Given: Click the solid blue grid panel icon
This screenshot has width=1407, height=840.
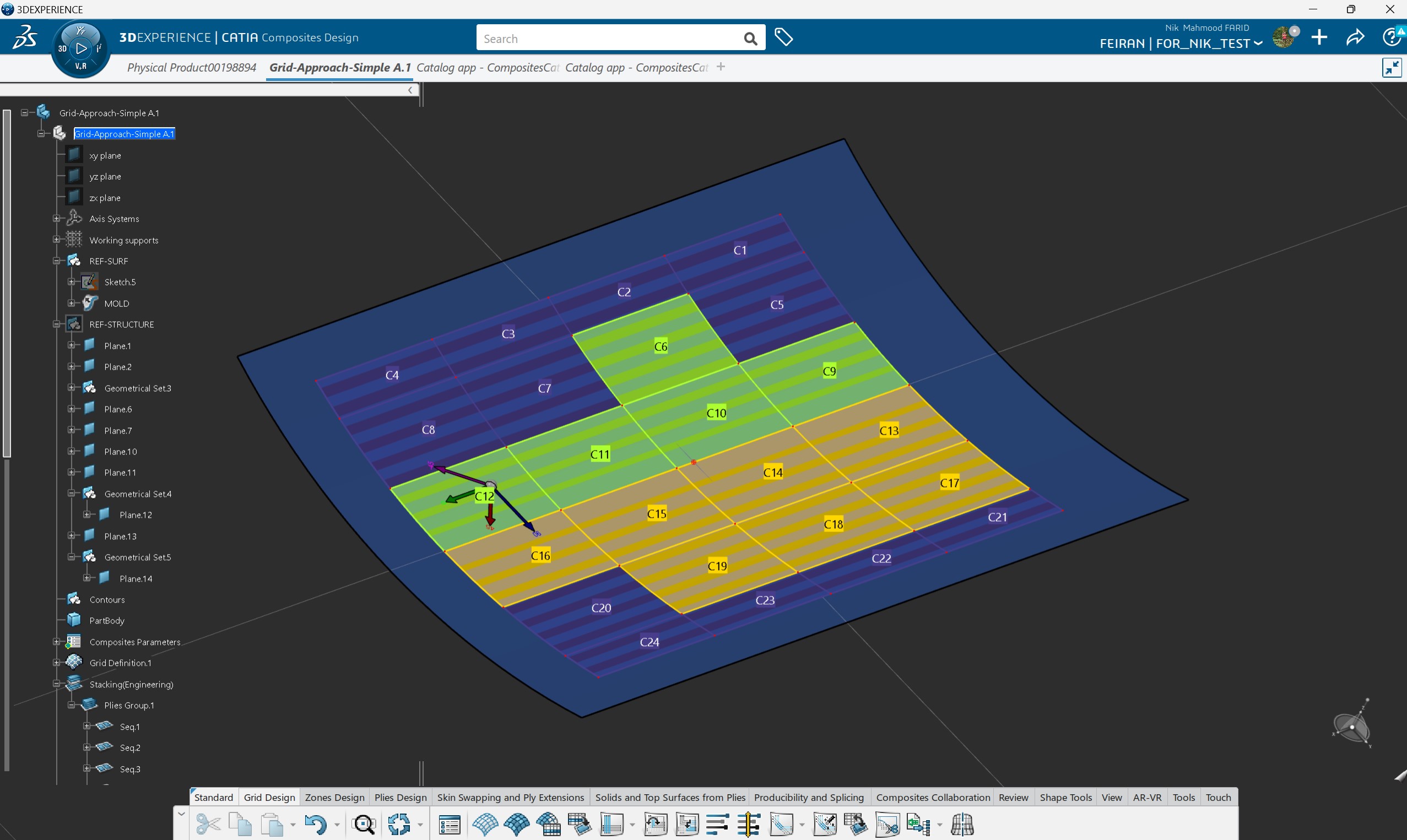Looking at the screenshot, I should (x=517, y=824).
